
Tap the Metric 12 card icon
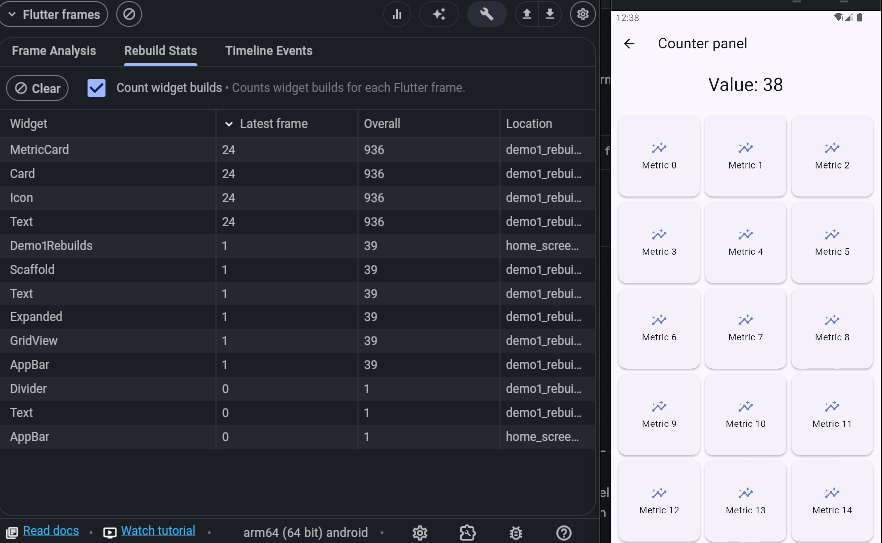(x=659, y=493)
